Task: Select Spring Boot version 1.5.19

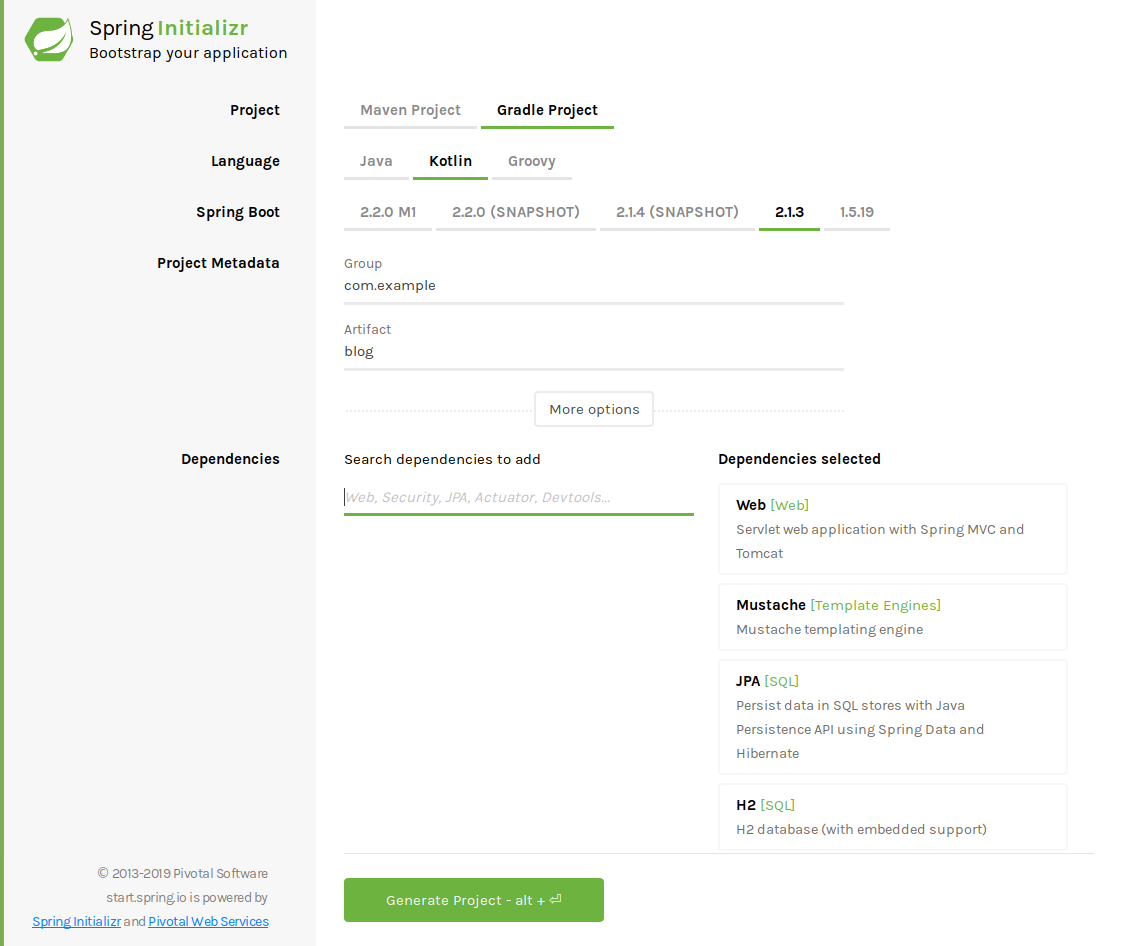Action: (856, 212)
